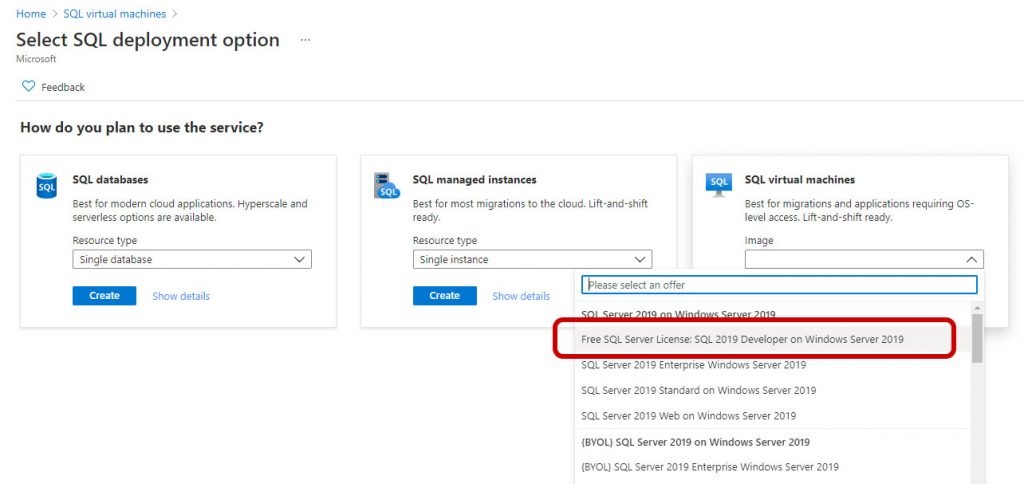Choose SQL Server 2019 Standard on Windows Server

[698, 390]
